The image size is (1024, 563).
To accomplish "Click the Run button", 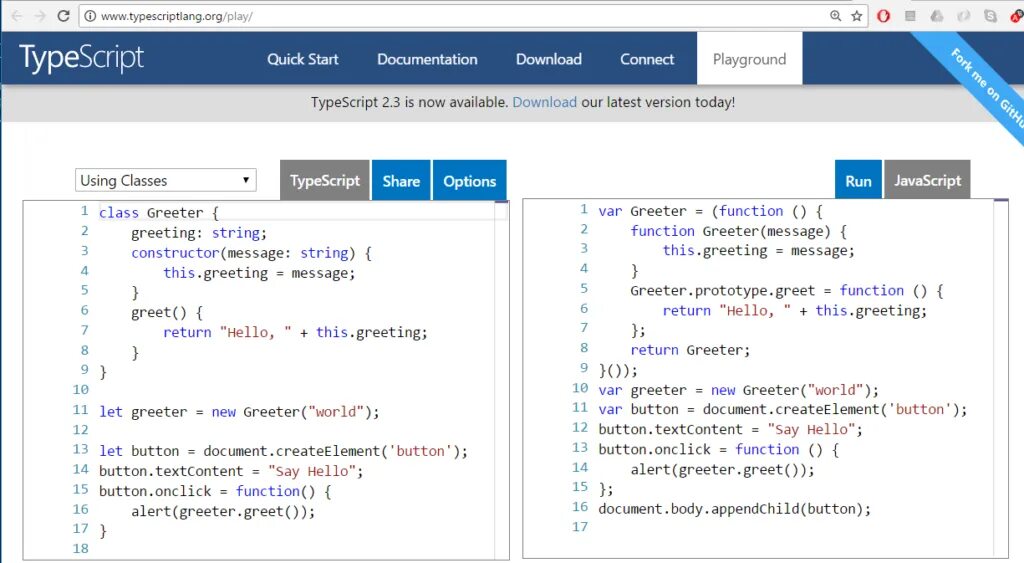I will (858, 180).
